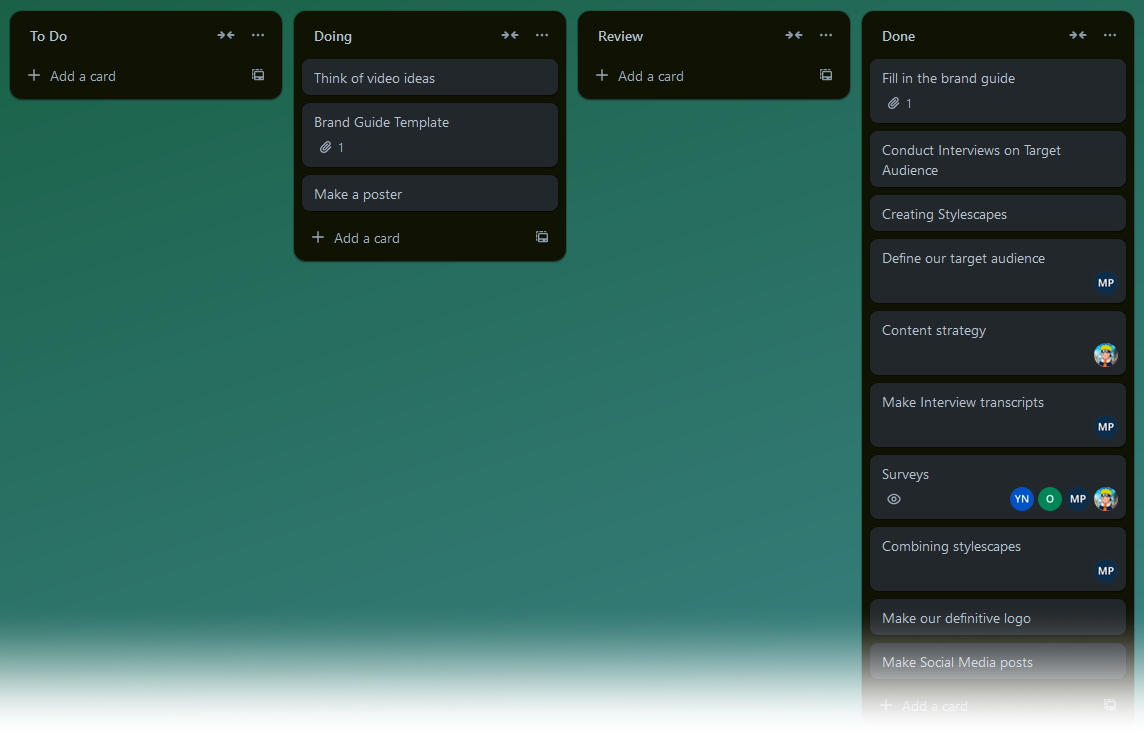1144x739 pixels.
Task: Click the MP avatar on Define our target audience
Action: [1105, 283]
